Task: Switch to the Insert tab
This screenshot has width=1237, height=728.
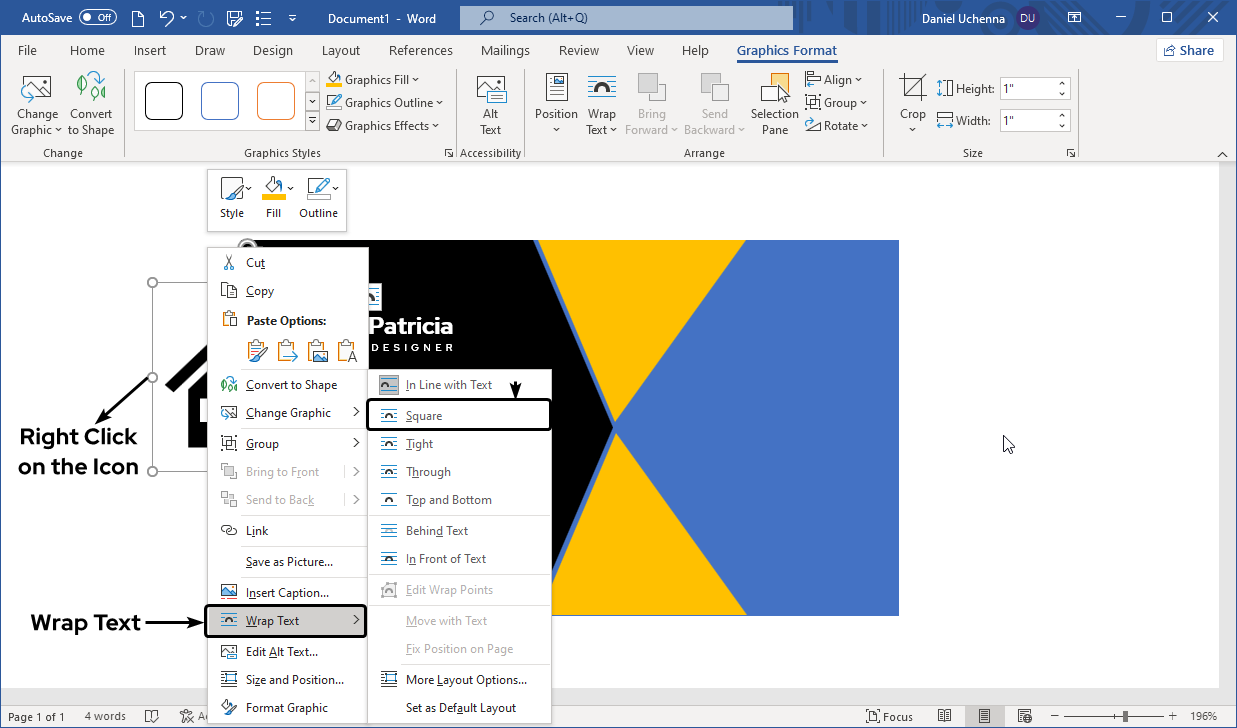Action: pos(150,51)
